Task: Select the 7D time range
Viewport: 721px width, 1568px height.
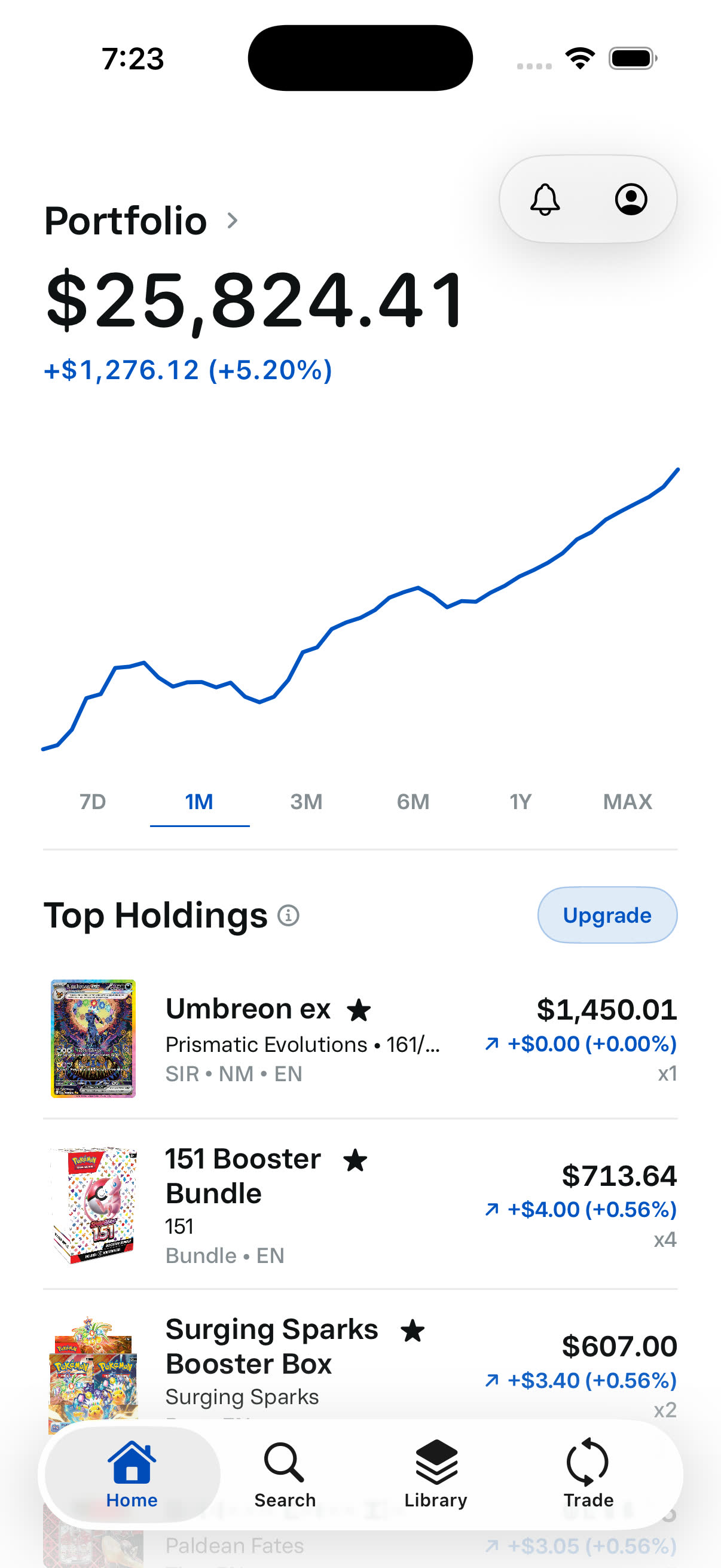Action: 93,802
